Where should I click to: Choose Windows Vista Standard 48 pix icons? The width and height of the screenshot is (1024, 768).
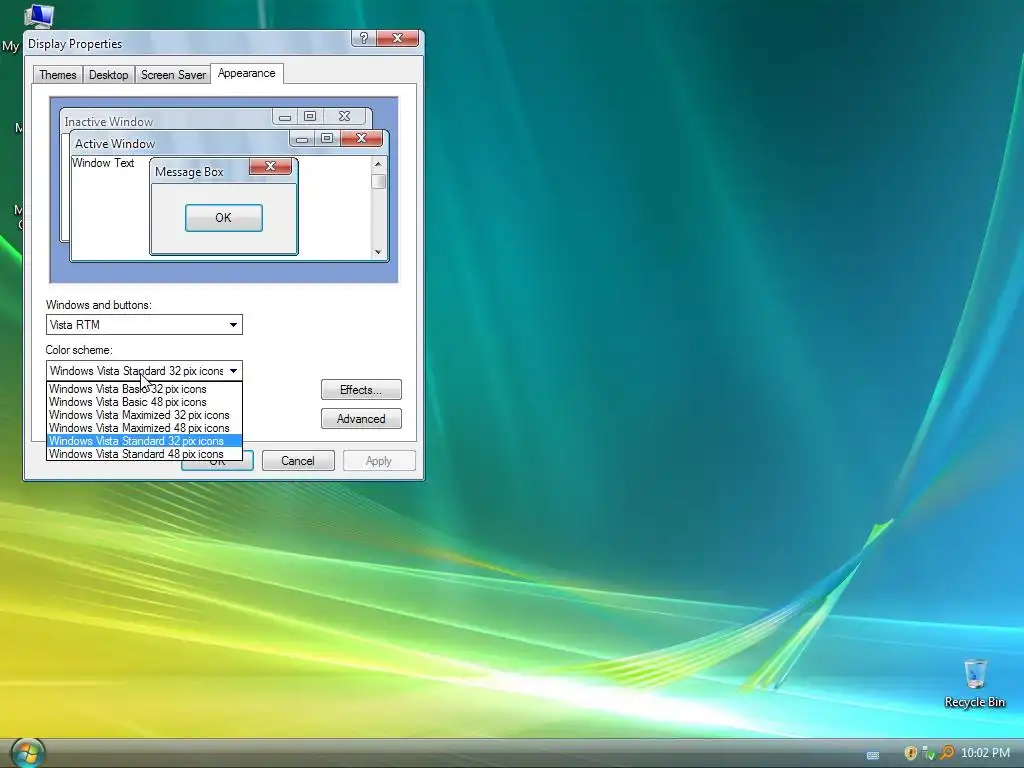point(144,454)
